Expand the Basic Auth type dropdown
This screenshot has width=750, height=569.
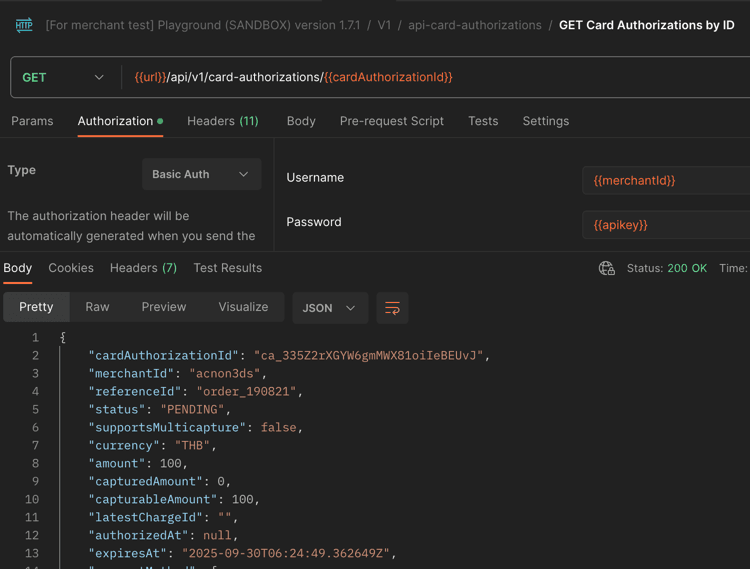click(201, 174)
